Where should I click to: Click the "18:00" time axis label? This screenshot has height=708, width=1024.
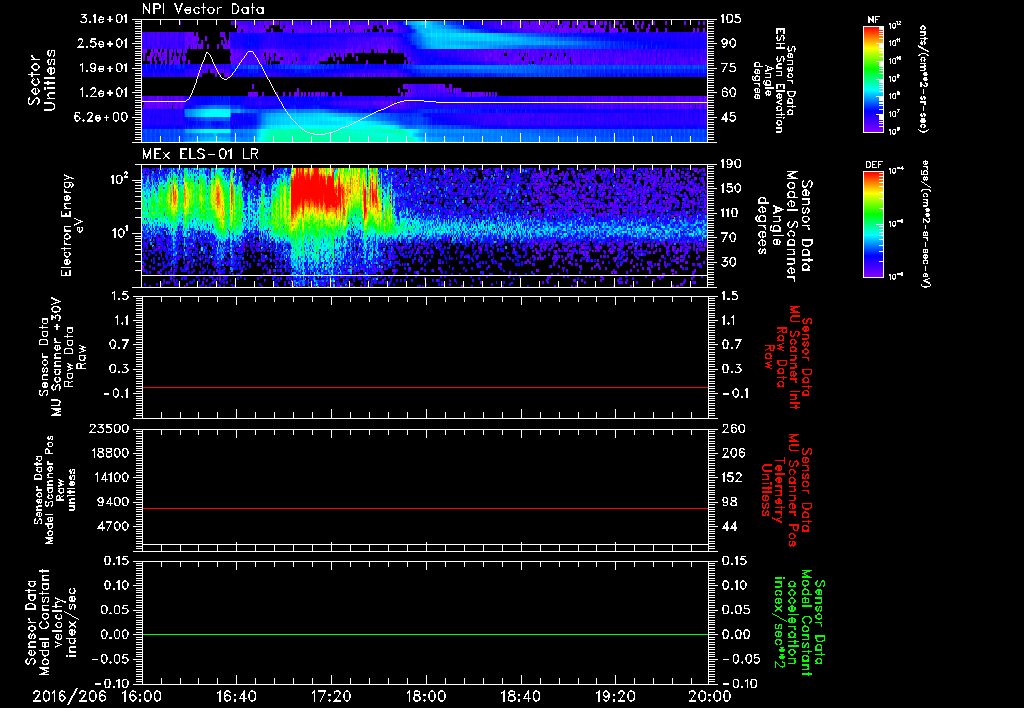(x=426, y=697)
